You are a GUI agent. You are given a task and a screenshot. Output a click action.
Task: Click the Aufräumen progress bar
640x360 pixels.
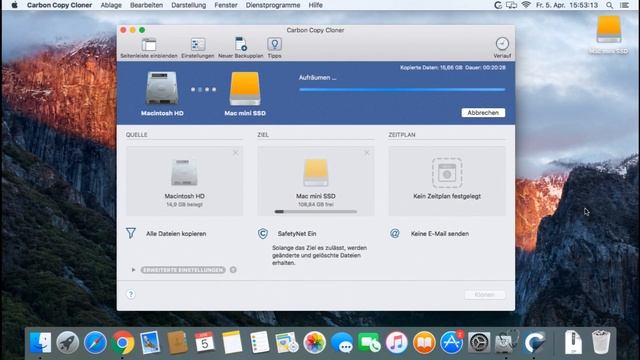[402, 89]
